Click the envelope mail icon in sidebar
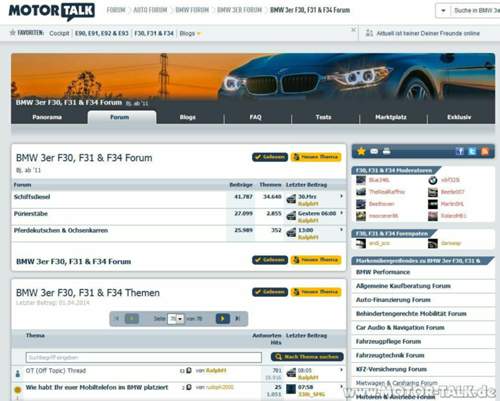 tap(374, 151)
